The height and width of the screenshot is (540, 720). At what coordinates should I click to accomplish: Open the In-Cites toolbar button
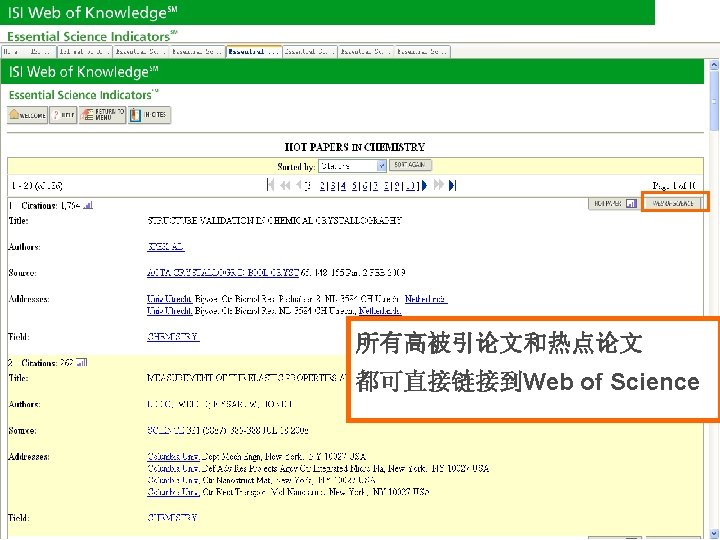tap(150, 115)
